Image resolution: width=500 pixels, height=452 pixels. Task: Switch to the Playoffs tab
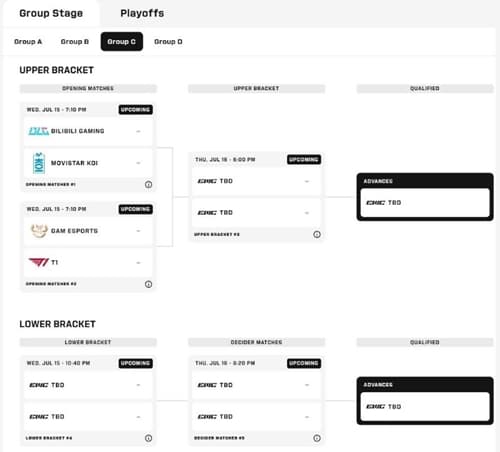tap(142, 13)
